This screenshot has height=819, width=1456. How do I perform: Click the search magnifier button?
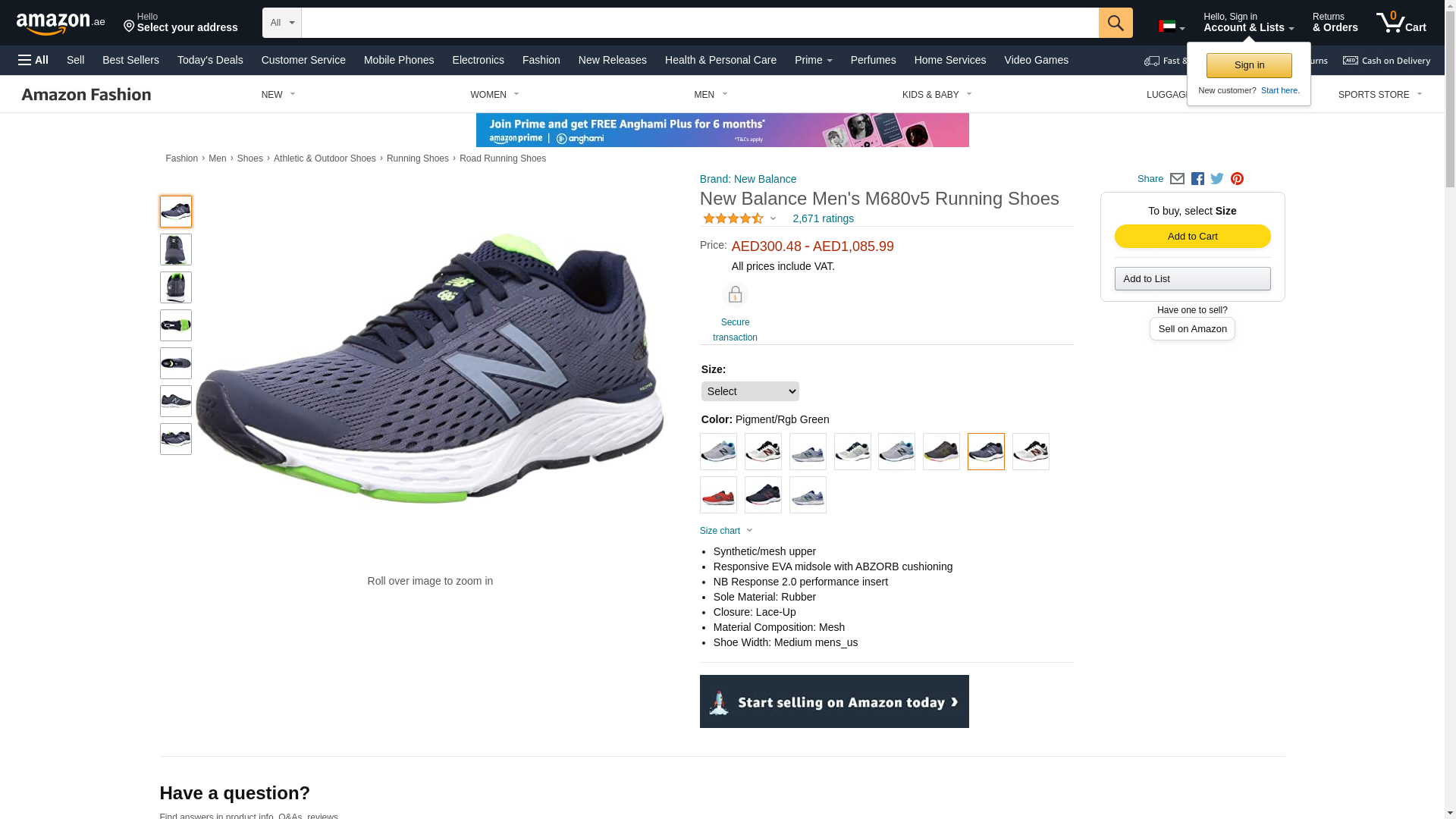pos(1115,23)
